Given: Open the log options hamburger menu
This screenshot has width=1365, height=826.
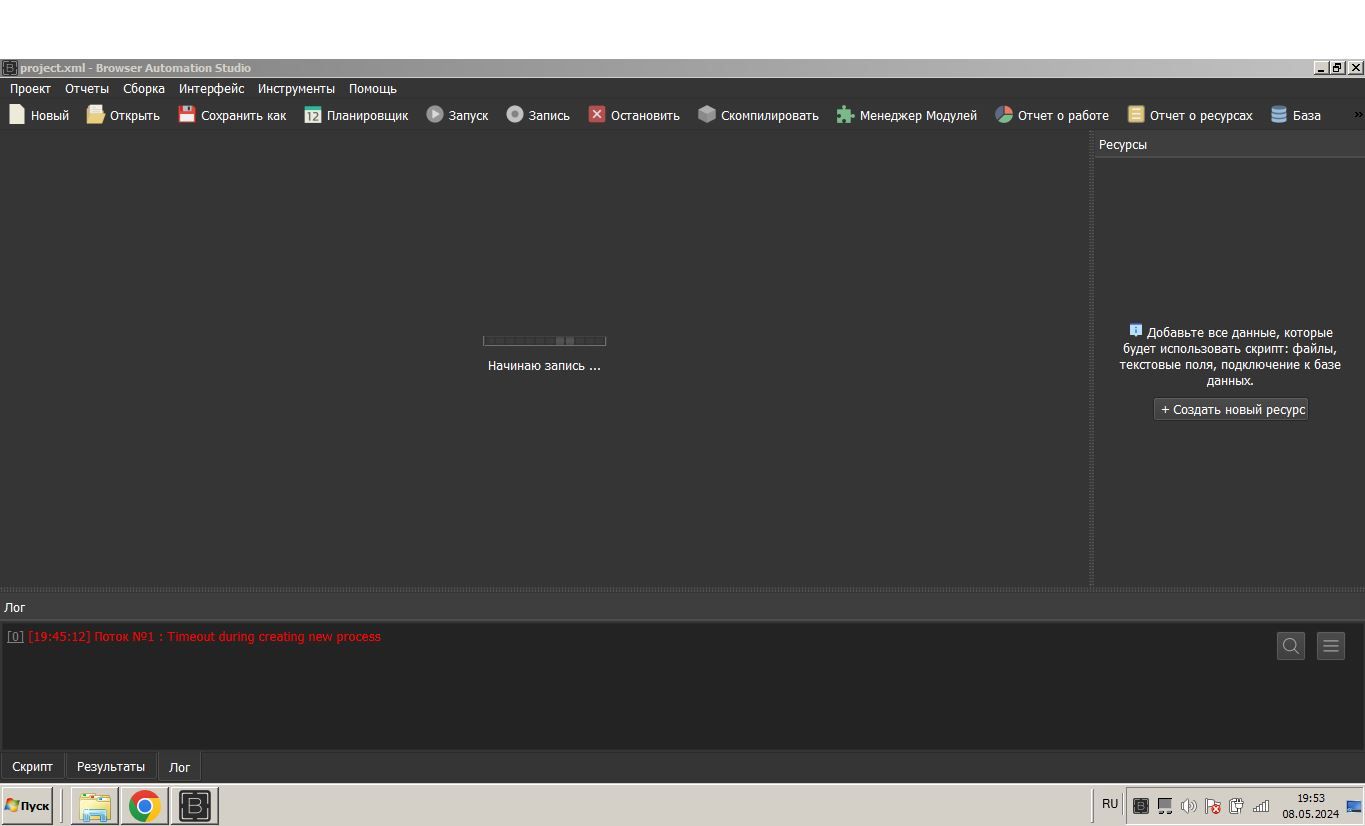Looking at the screenshot, I should 1331,646.
